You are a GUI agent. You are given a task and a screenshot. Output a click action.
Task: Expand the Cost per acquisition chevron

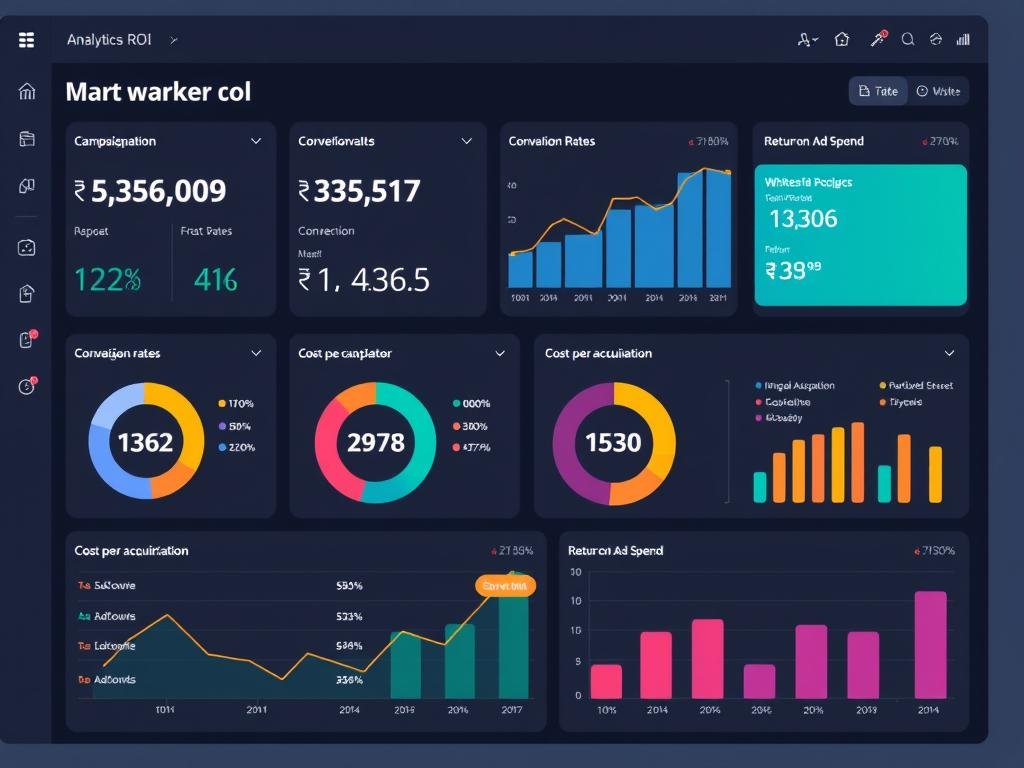(949, 353)
